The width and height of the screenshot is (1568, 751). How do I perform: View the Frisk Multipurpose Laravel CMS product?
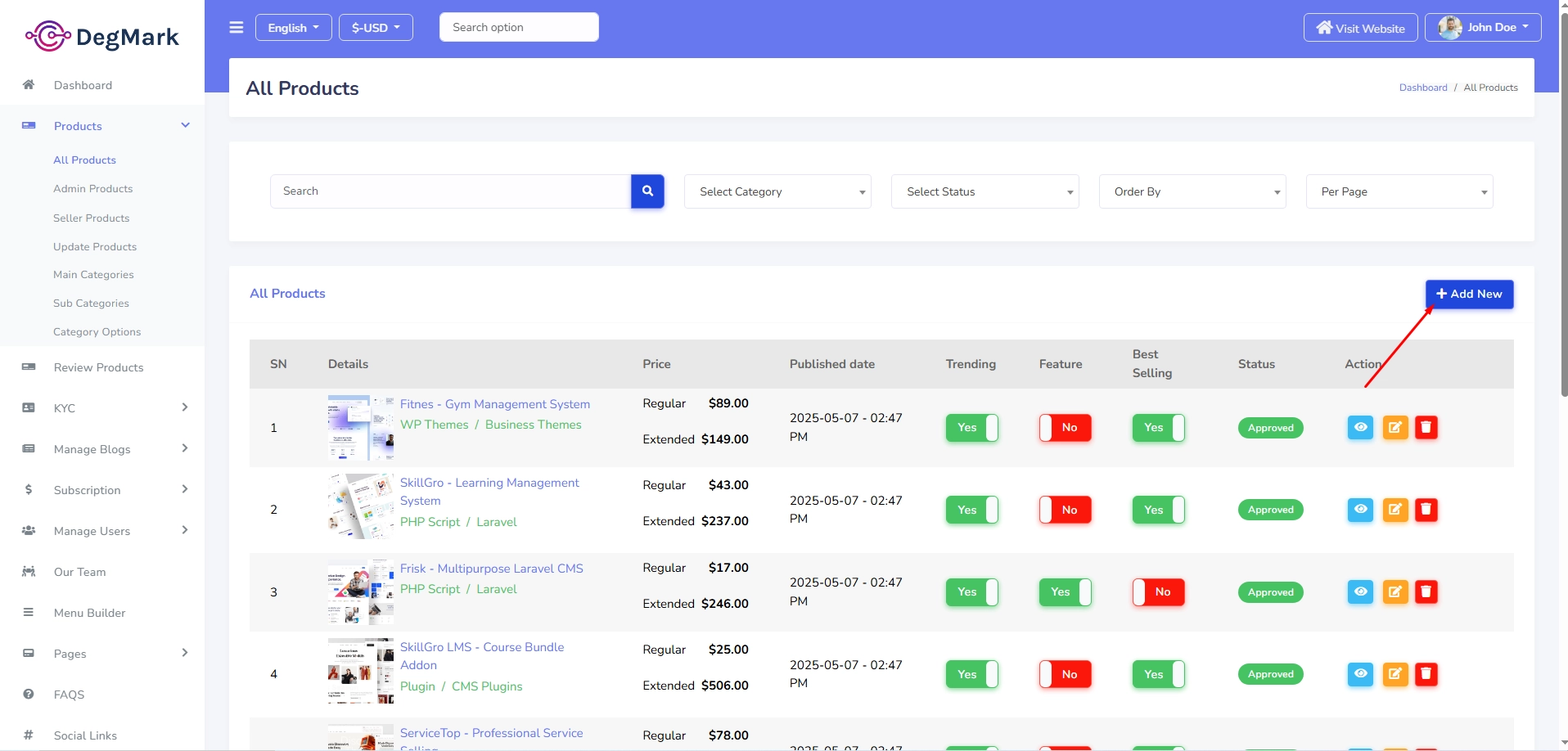[x=1360, y=591]
